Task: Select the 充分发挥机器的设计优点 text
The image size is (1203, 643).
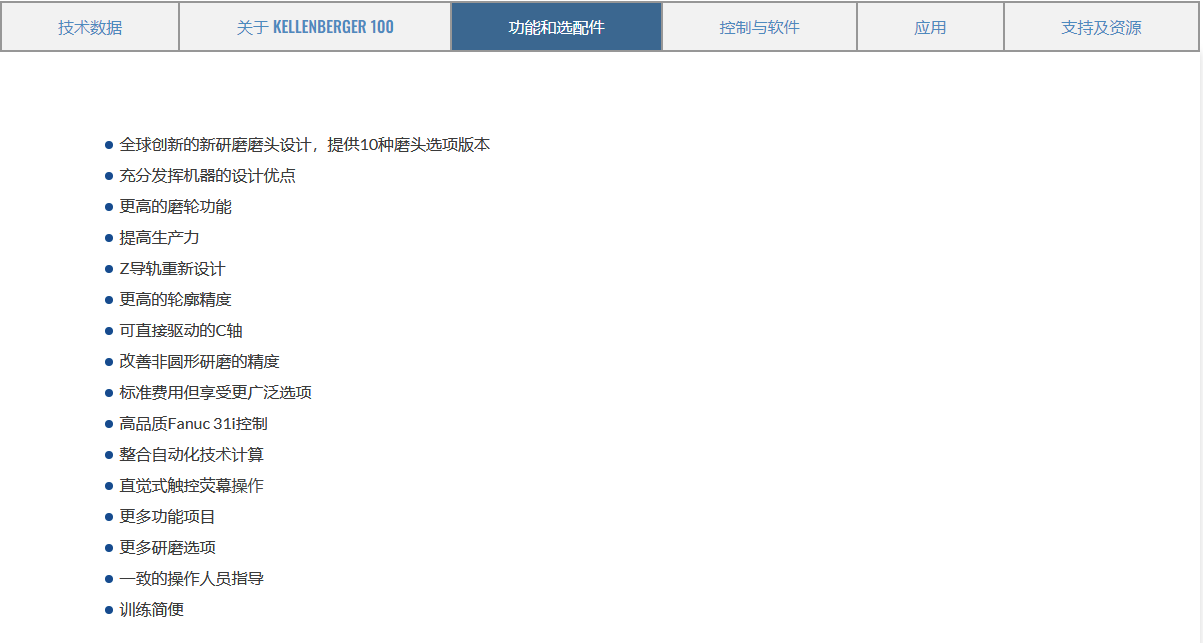Action: point(207,176)
